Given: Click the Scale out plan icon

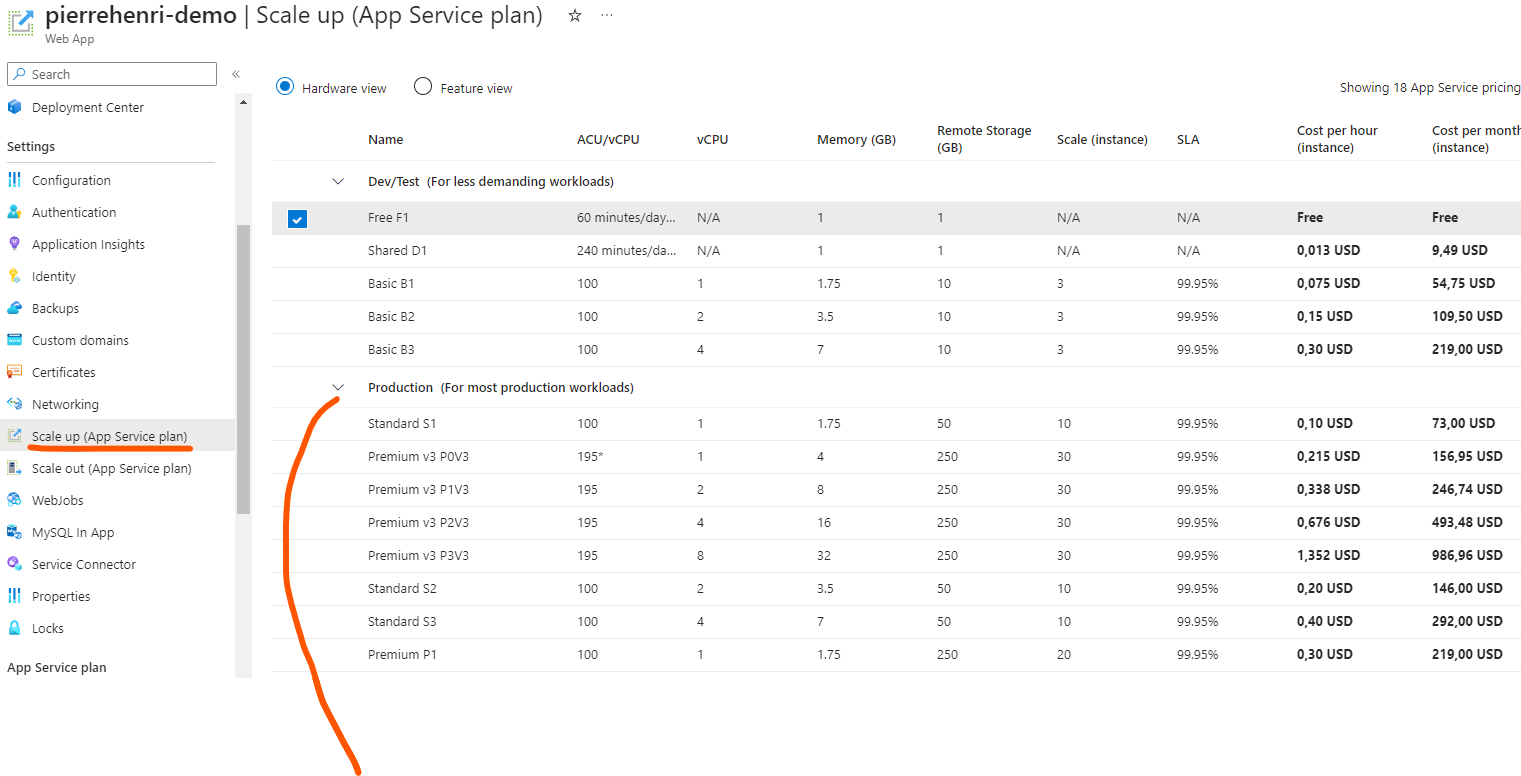Looking at the screenshot, I should (x=14, y=468).
